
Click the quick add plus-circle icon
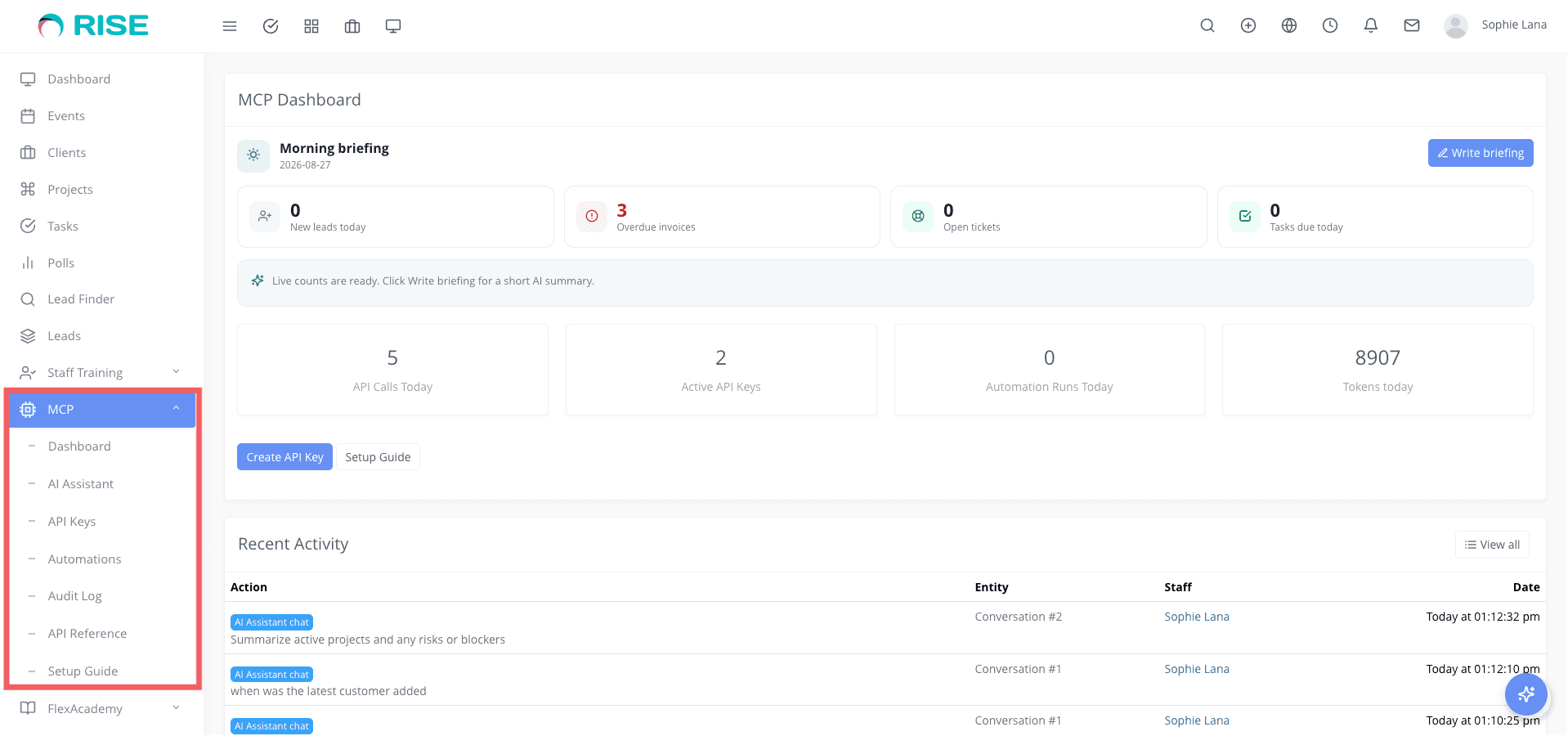[x=1248, y=25]
